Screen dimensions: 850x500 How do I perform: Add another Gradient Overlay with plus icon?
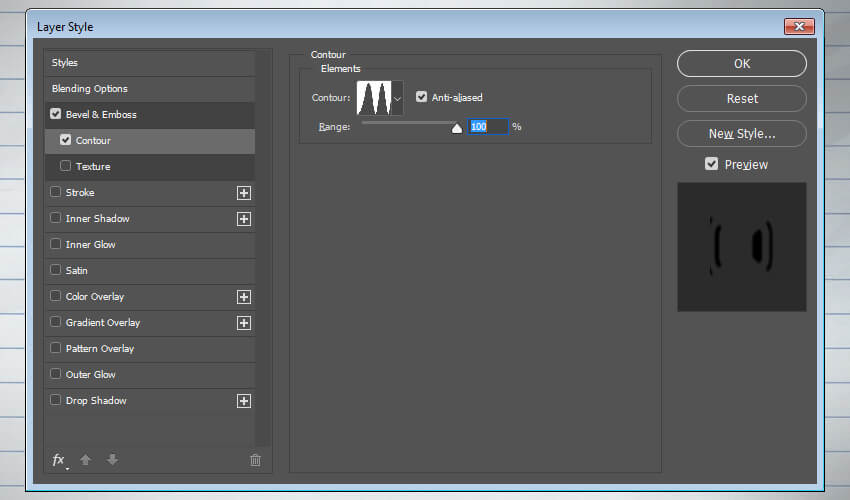pyautogui.click(x=244, y=323)
